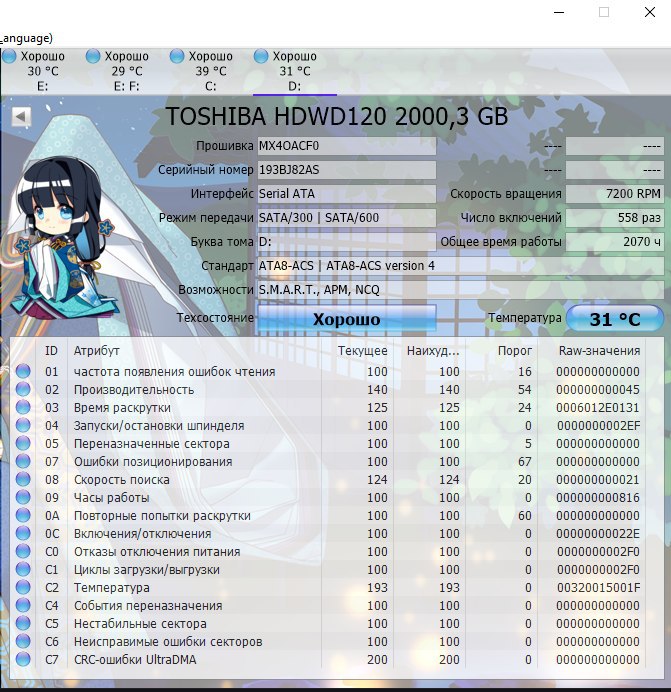This screenshot has width=671, height=692.
Task: Click status orb of Отказы отключения питания row
Action: coord(23,551)
